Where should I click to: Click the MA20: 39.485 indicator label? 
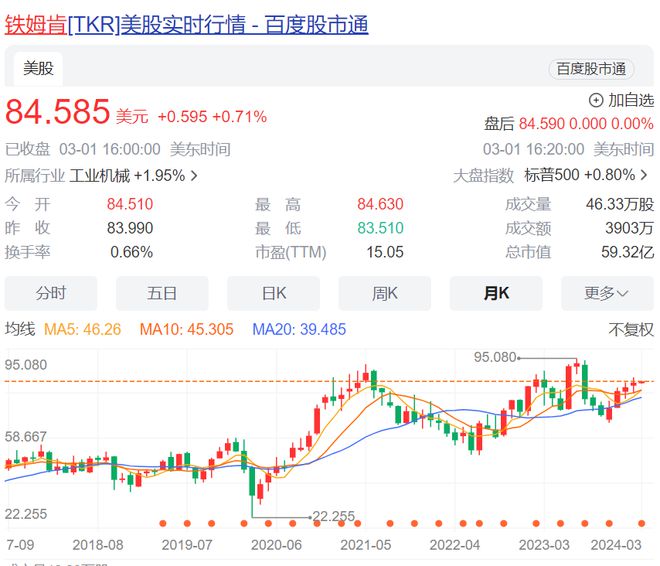(299, 329)
